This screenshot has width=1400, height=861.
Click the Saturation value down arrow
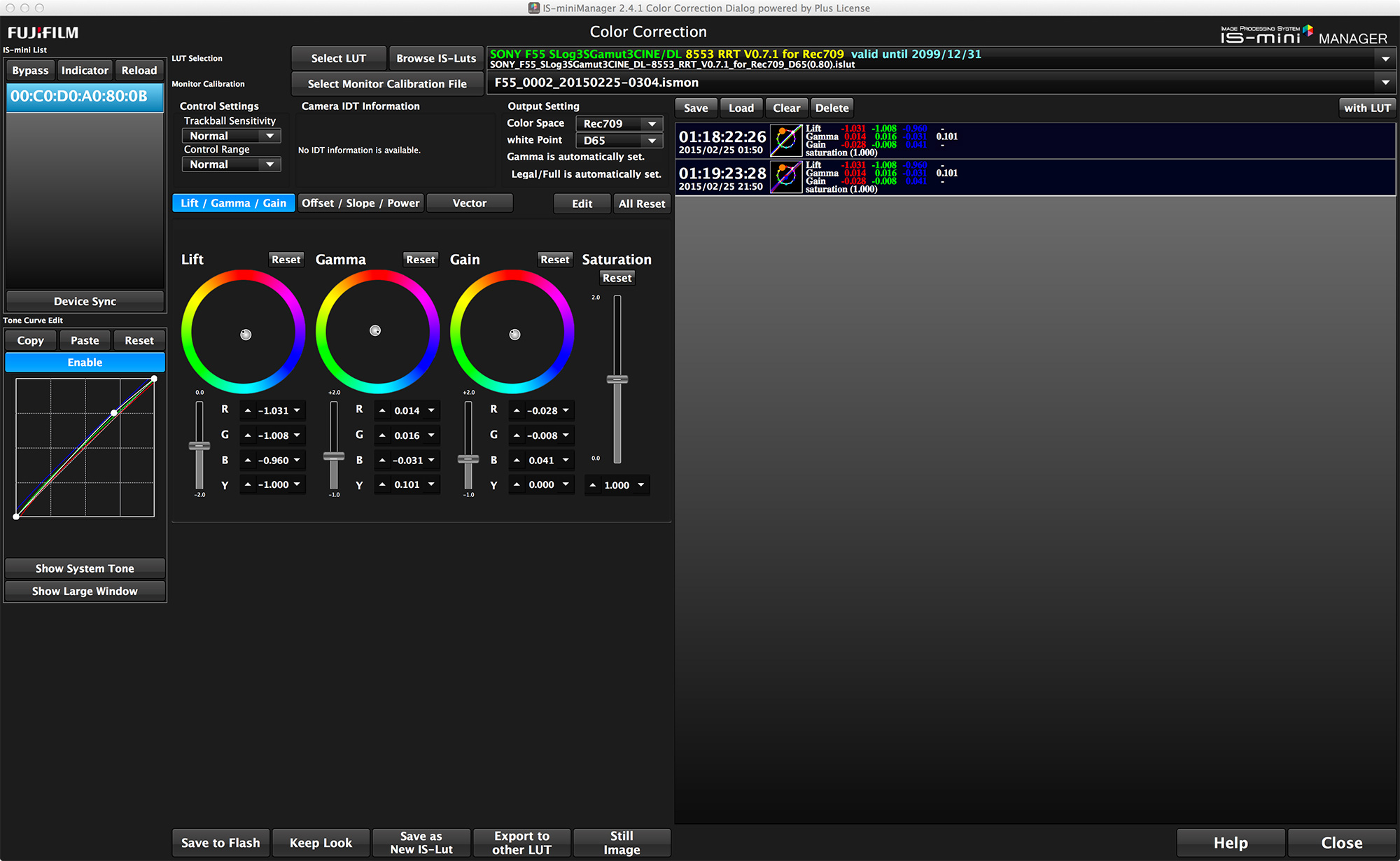640,485
